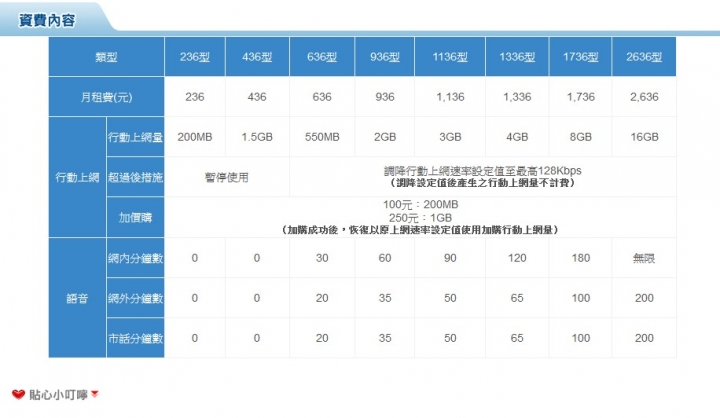This screenshot has height=418, width=720.
Task: Click the 行動上網 category cell
Action: point(77,177)
